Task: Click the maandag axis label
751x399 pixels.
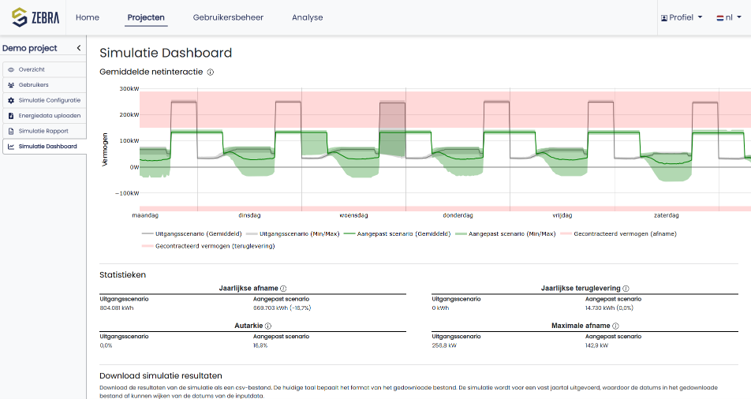Action: [x=145, y=216]
